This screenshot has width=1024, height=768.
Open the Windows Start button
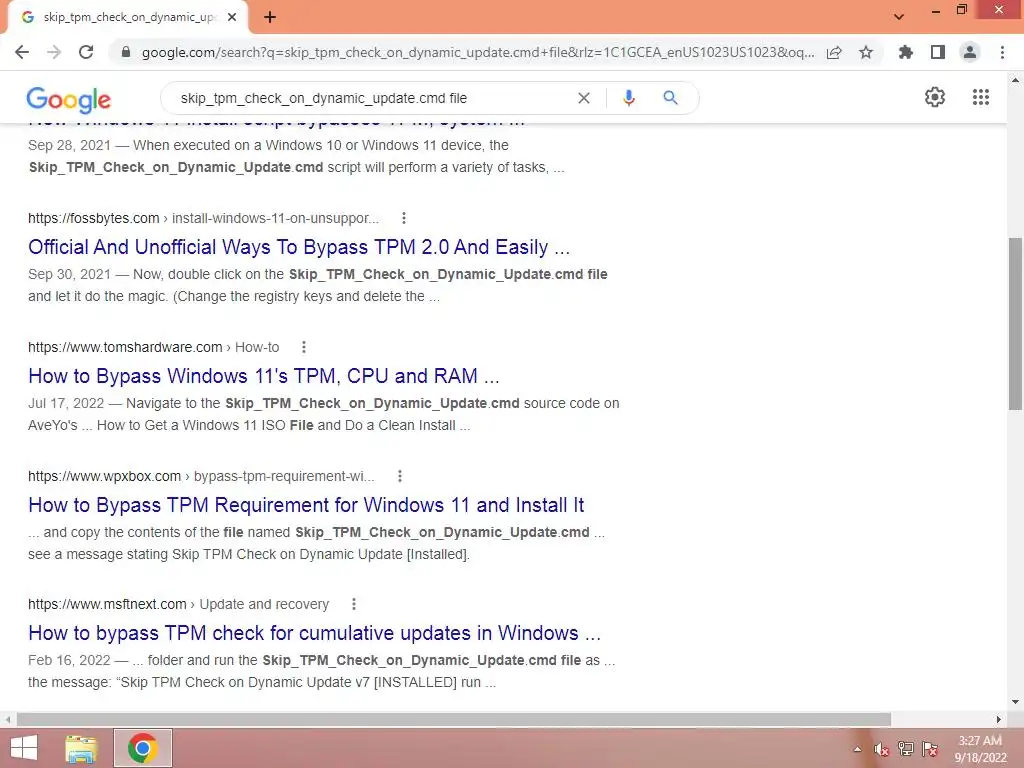[24, 748]
